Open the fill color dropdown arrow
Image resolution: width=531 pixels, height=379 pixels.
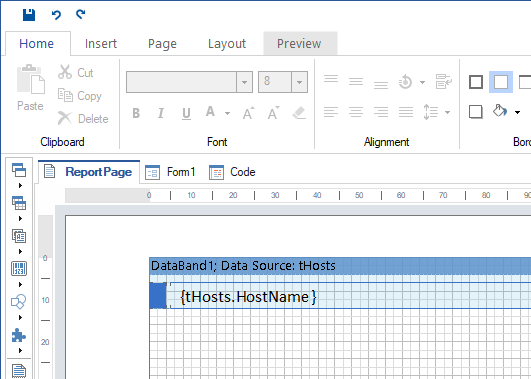[517, 112]
